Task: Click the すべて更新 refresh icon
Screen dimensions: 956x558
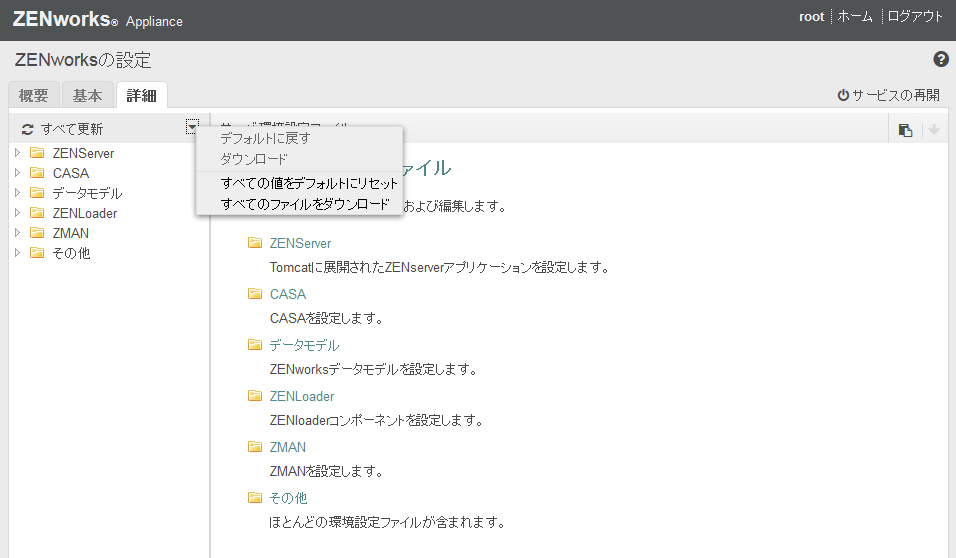Action: coord(28,129)
